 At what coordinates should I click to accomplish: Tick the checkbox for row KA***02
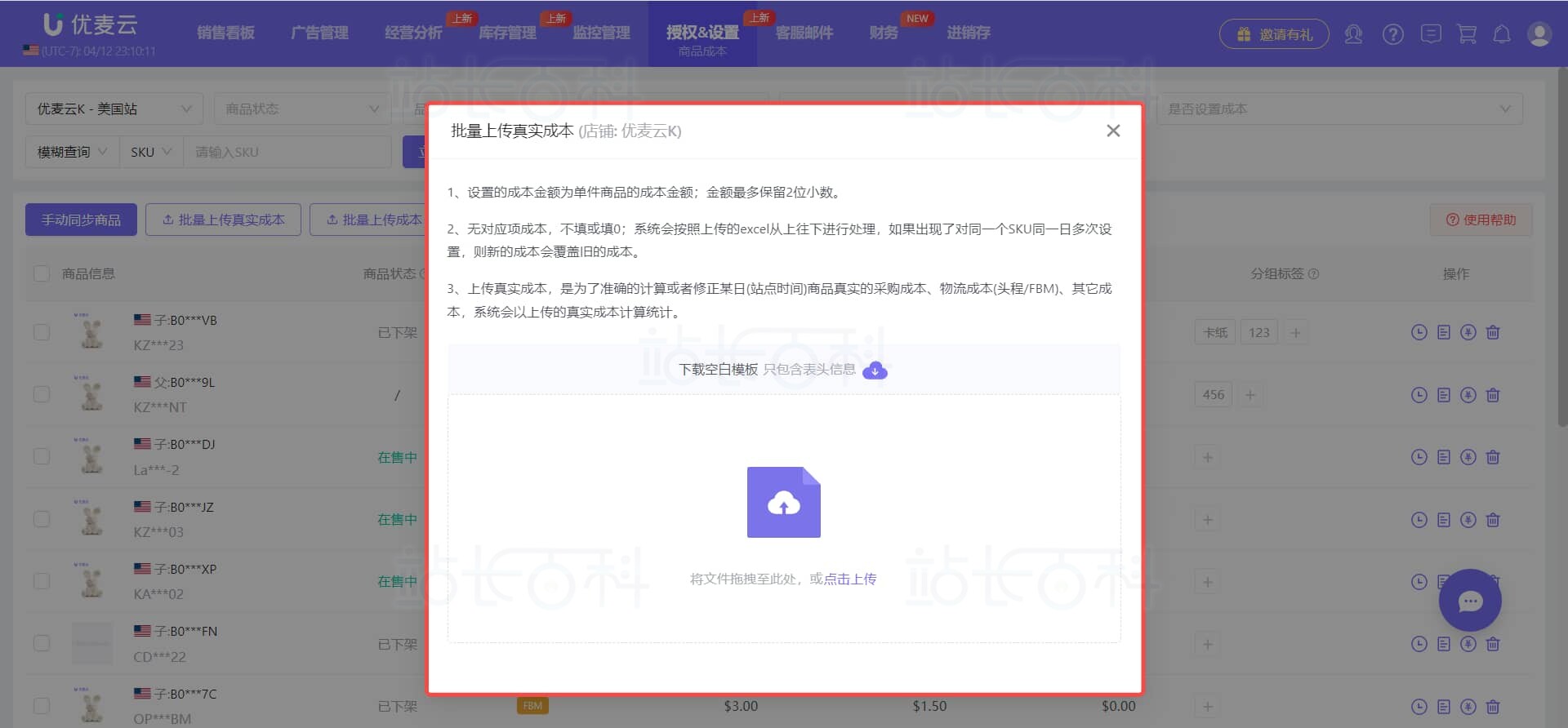(x=42, y=581)
